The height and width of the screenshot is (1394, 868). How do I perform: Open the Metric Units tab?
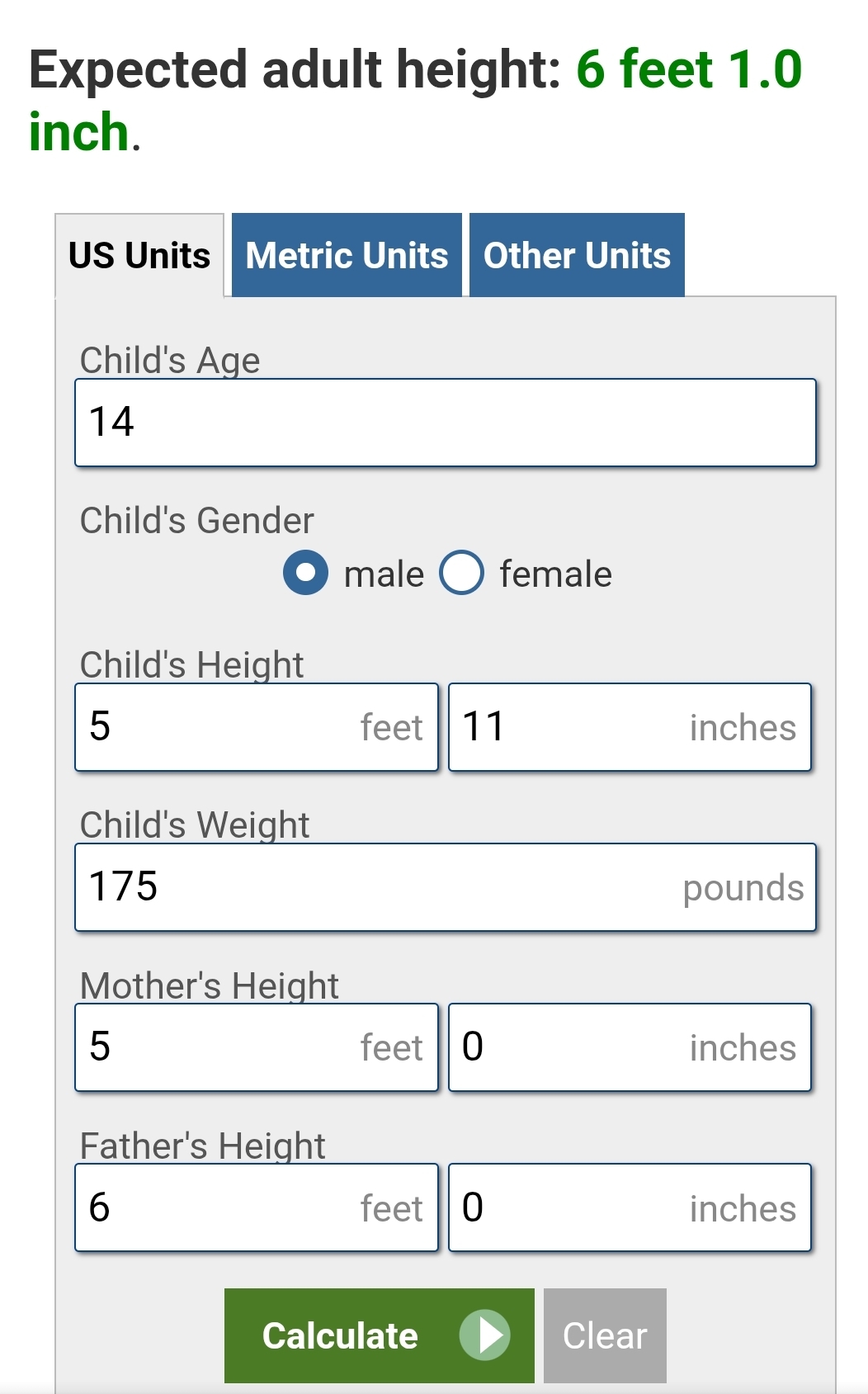coord(347,256)
